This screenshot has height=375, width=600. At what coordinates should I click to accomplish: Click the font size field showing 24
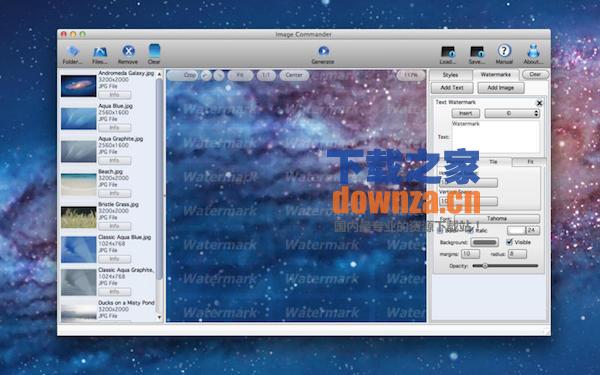[533, 230]
